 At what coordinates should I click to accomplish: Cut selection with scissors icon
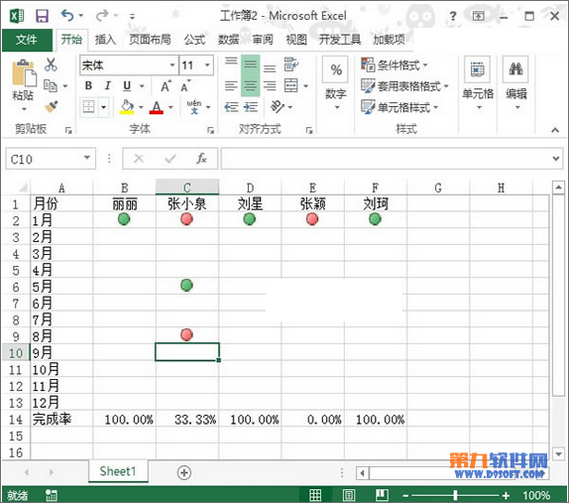tap(51, 65)
